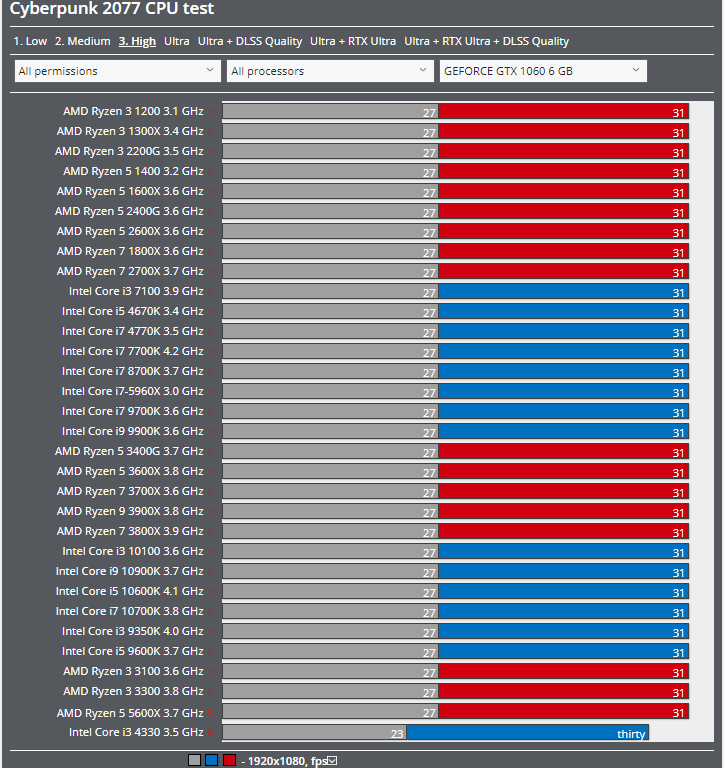Click the AMD Ryzen 3 3100 3.6 GHz label
The width and height of the screenshot is (724, 768).
[133, 672]
